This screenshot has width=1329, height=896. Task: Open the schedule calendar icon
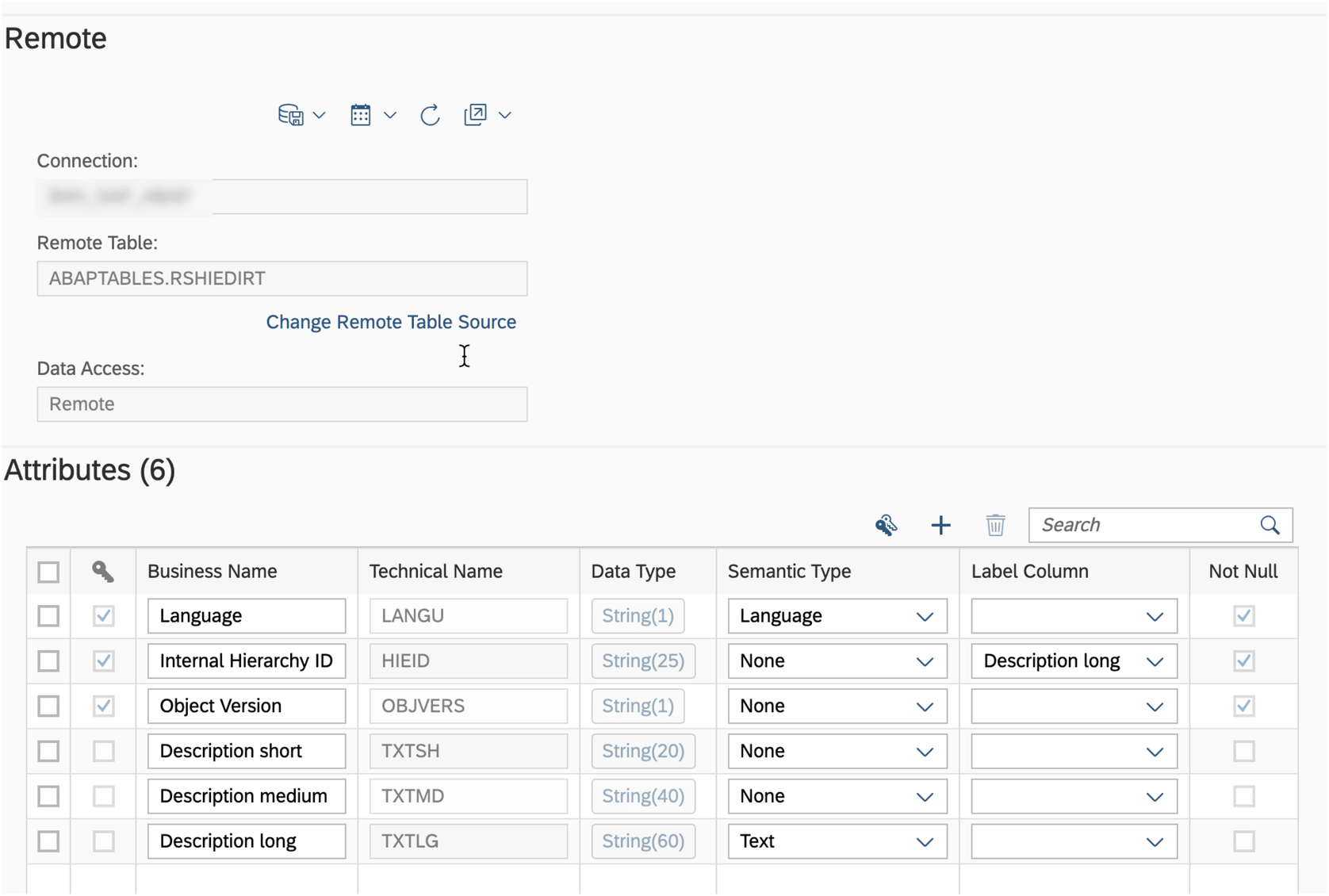pyautogui.click(x=361, y=114)
